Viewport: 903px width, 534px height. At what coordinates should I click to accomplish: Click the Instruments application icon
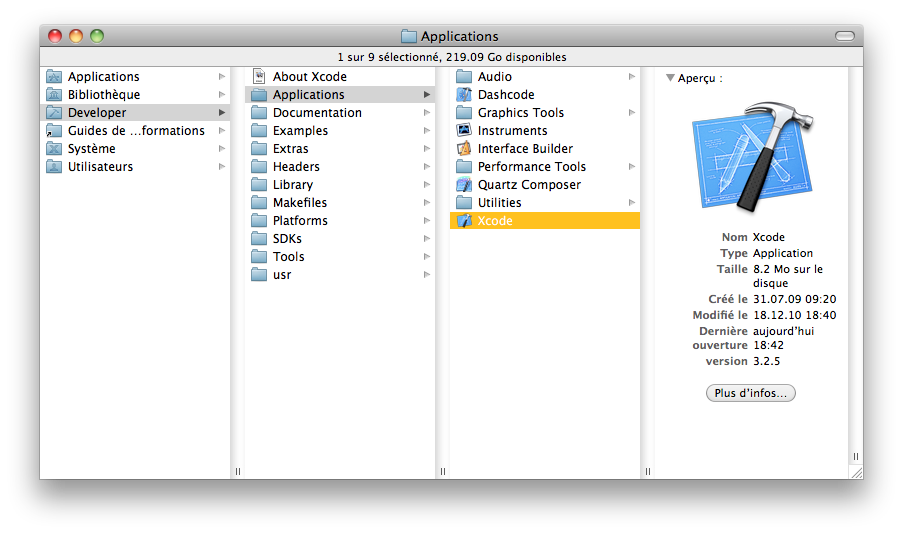[464, 130]
